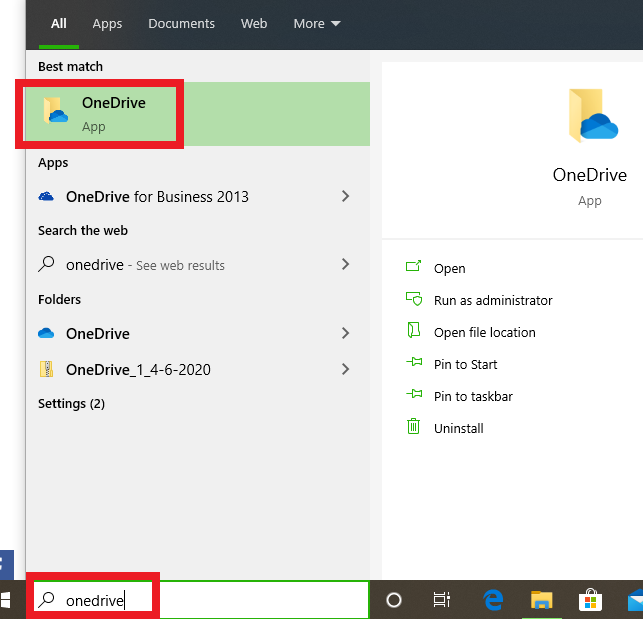Click the blue cloud icon of OneDrive folder
Image resolution: width=643 pixels, height=619 pixels.
coord(46,333)
